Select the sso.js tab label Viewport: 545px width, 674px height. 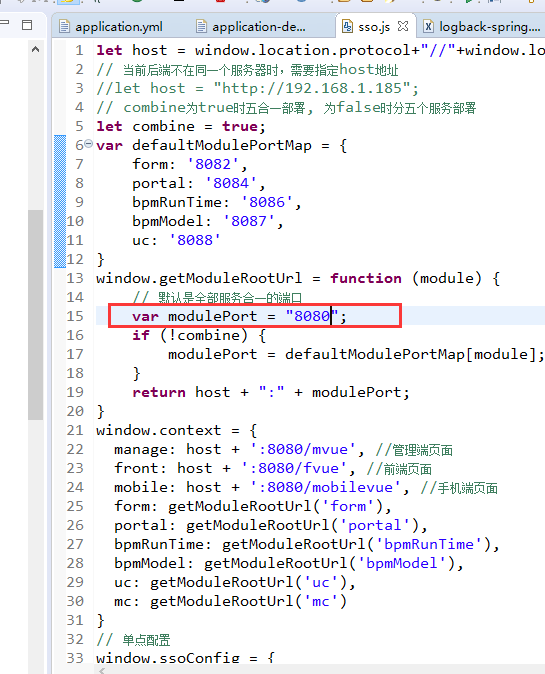[374, 27]
